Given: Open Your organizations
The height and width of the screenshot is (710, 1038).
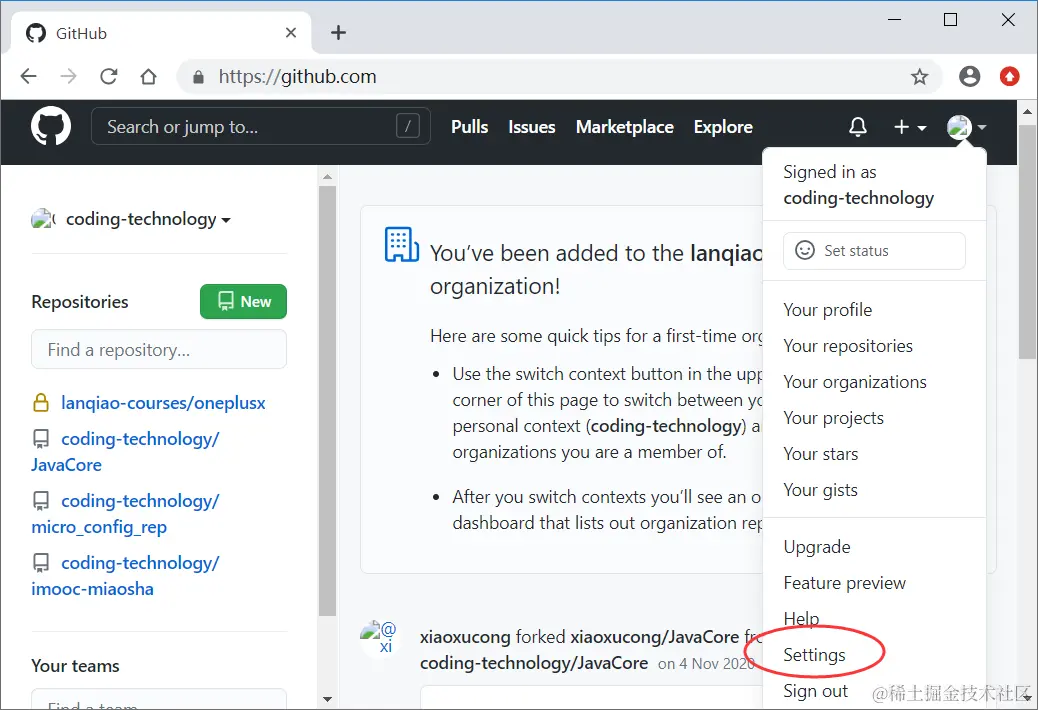Looking at the screenshot, I should (855, 382).
